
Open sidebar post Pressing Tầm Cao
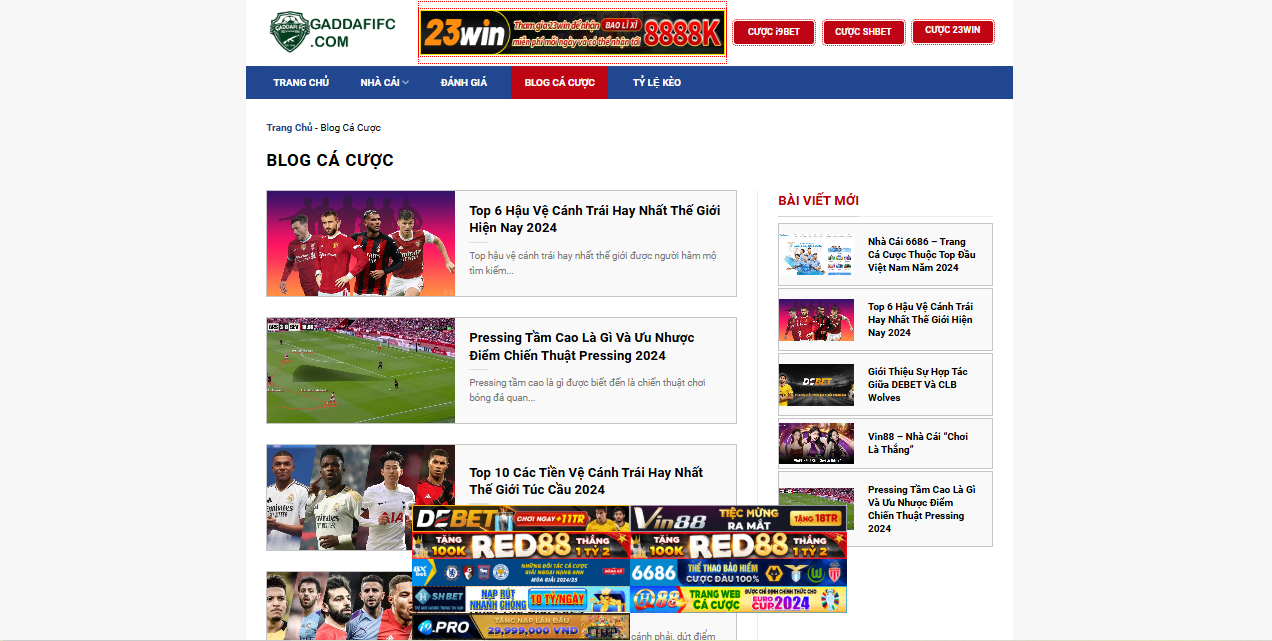pyautogui.click(x=921, y=509)
